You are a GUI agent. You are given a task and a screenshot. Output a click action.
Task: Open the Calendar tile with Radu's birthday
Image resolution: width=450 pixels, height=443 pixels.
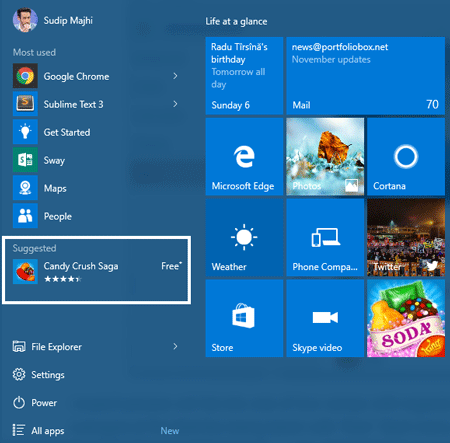244,76
